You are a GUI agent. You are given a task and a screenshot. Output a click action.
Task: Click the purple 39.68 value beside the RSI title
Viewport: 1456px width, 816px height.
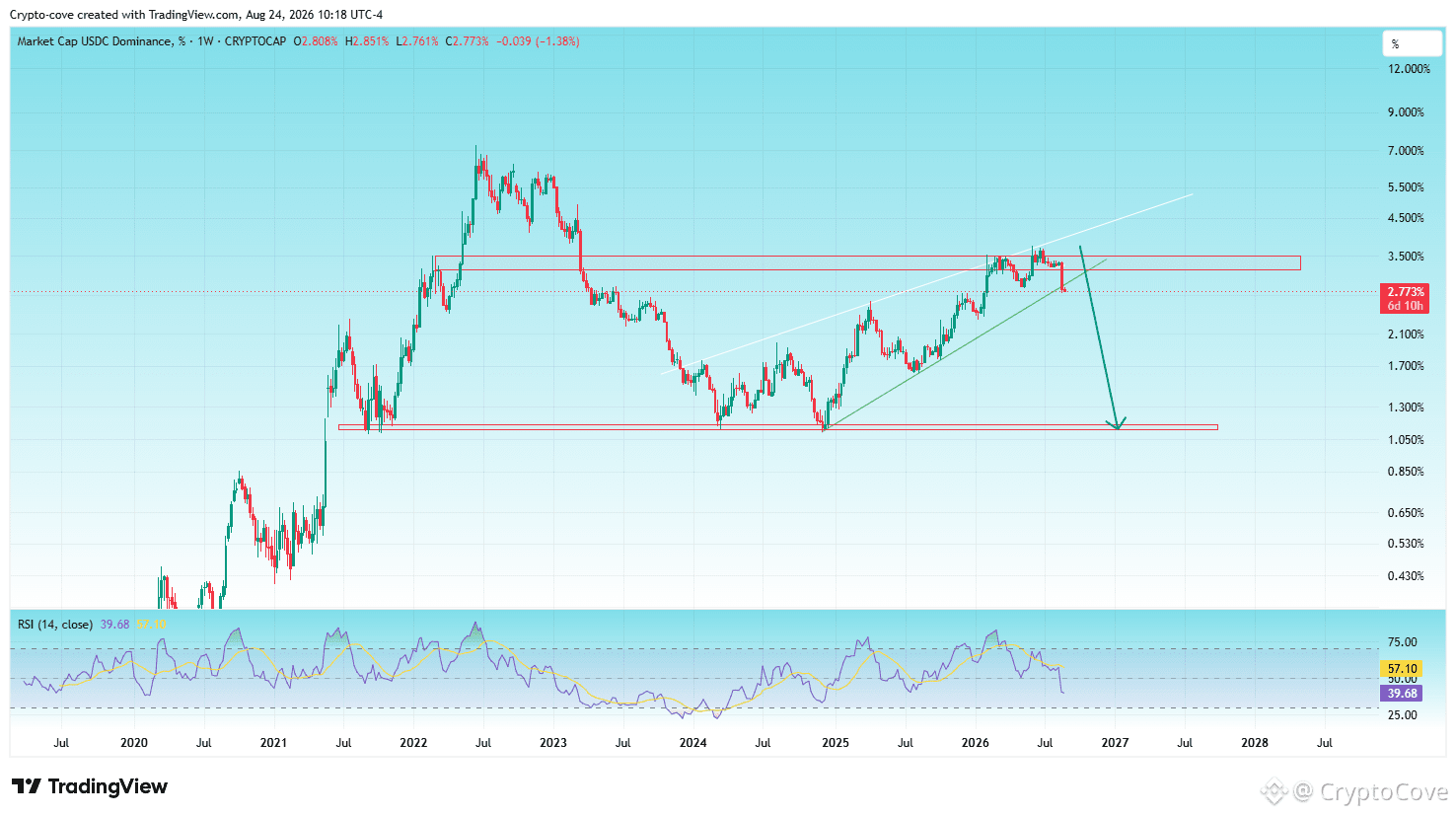pos(114,625)
